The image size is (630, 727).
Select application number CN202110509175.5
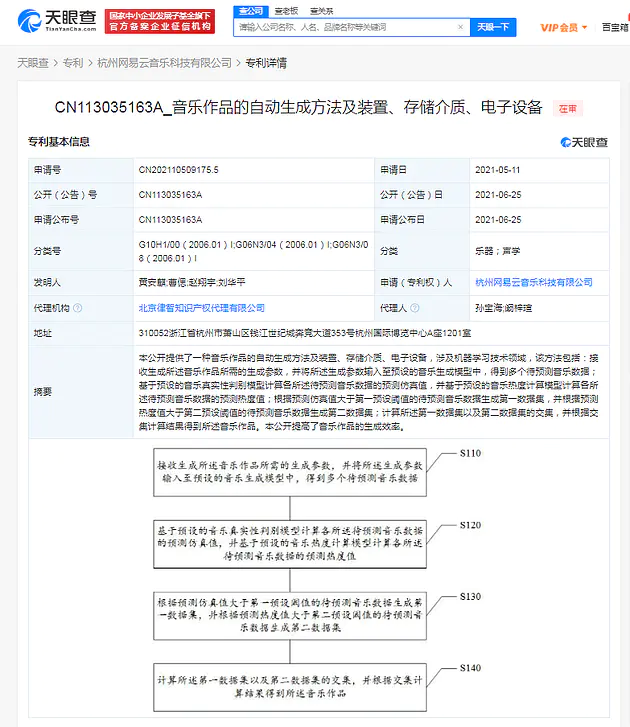pos(178,170)
